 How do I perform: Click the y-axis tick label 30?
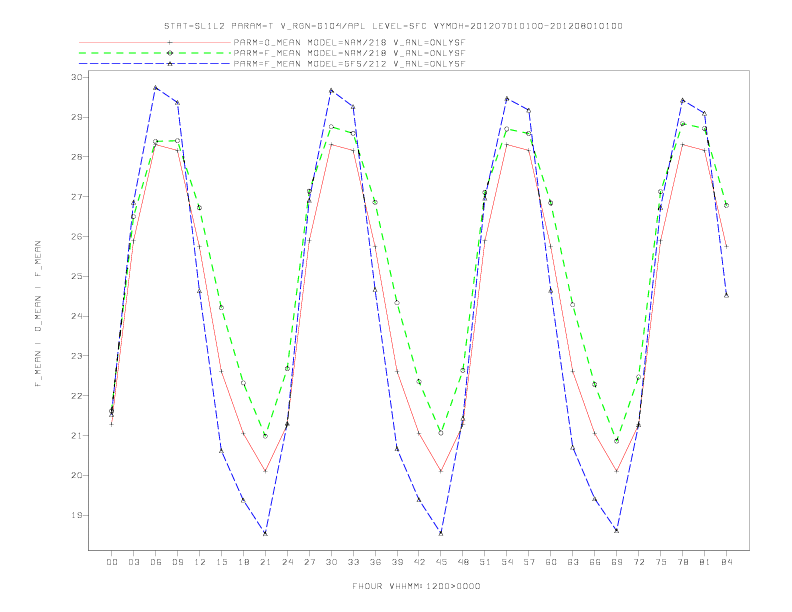(77, 77)
